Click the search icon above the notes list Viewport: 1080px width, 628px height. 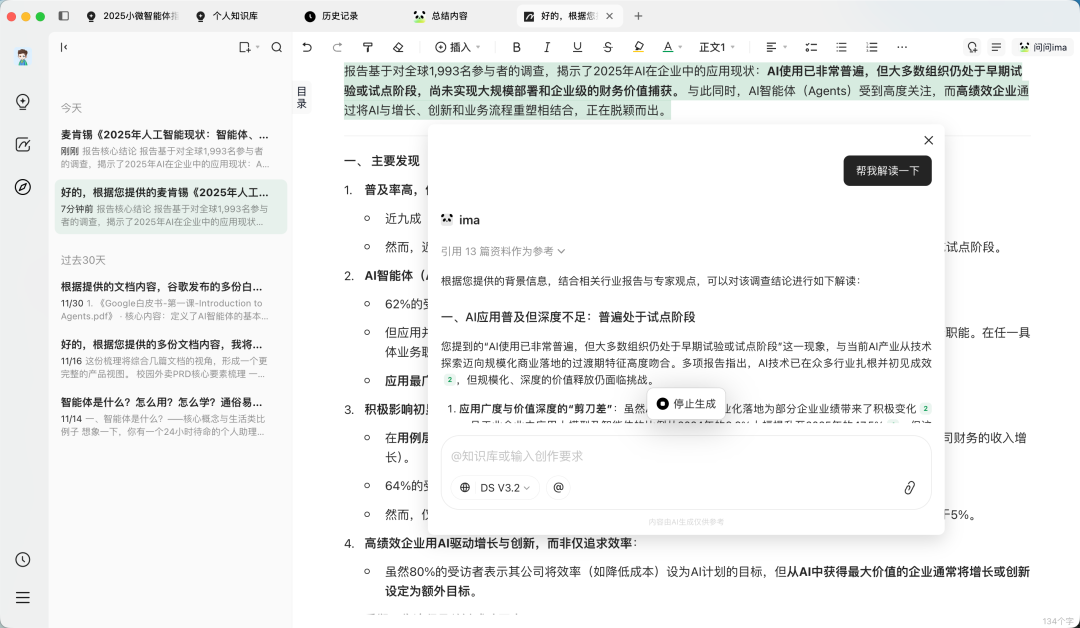277,47
